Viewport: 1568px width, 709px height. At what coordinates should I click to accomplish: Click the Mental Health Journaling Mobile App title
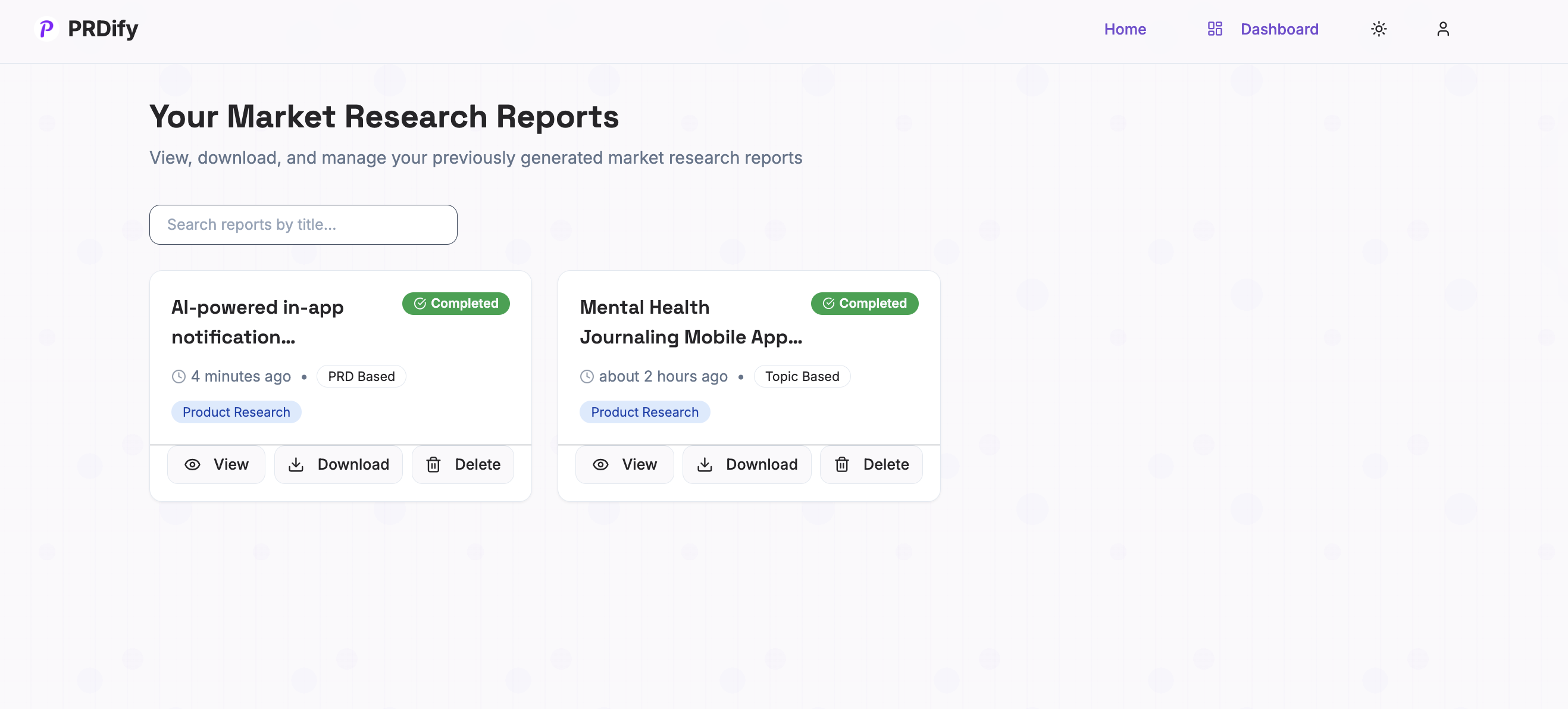point(690,321)
